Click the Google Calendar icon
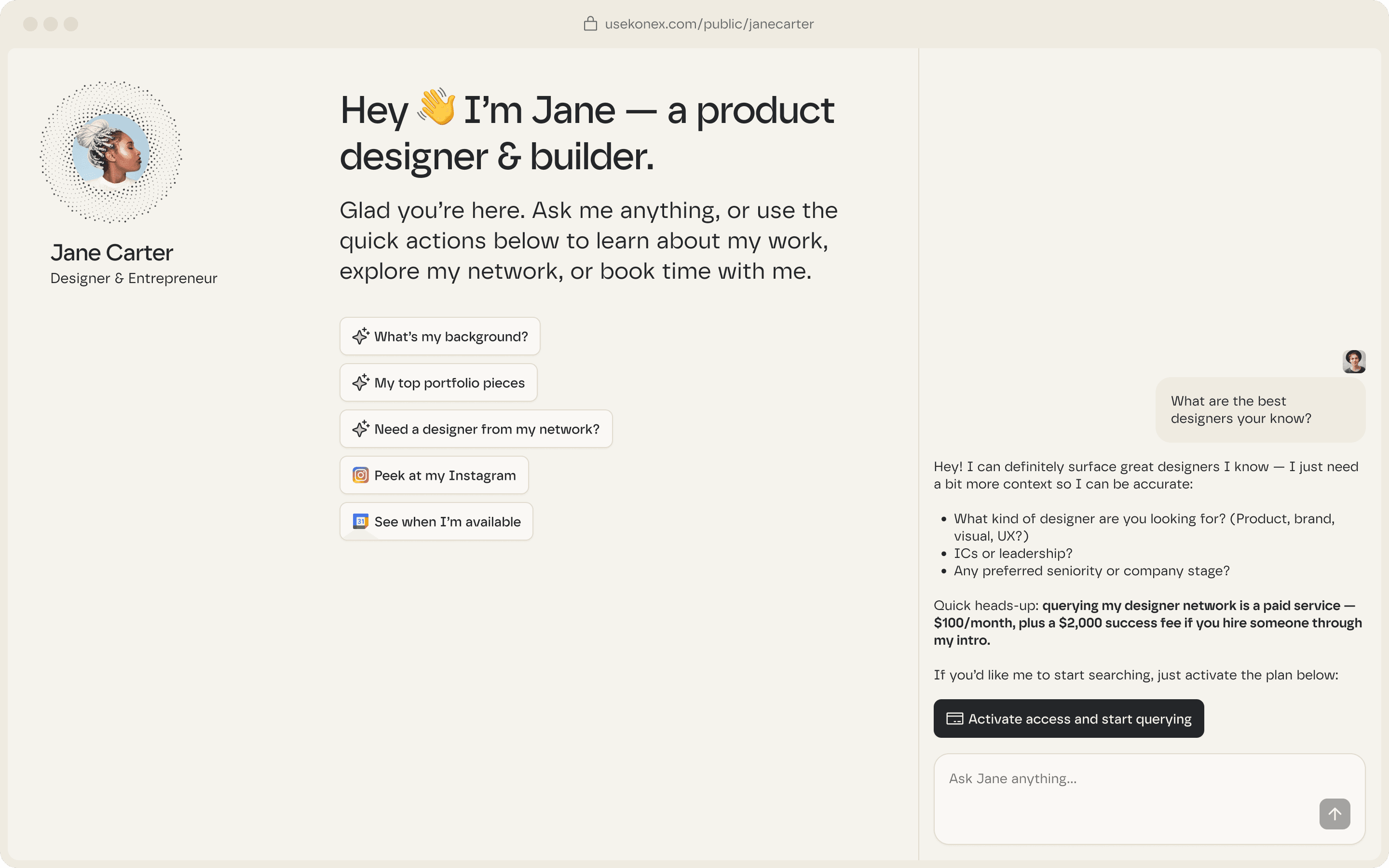The width and height of the screenshot is (1389, 868). pyautogui.click(x=360, y=521)
